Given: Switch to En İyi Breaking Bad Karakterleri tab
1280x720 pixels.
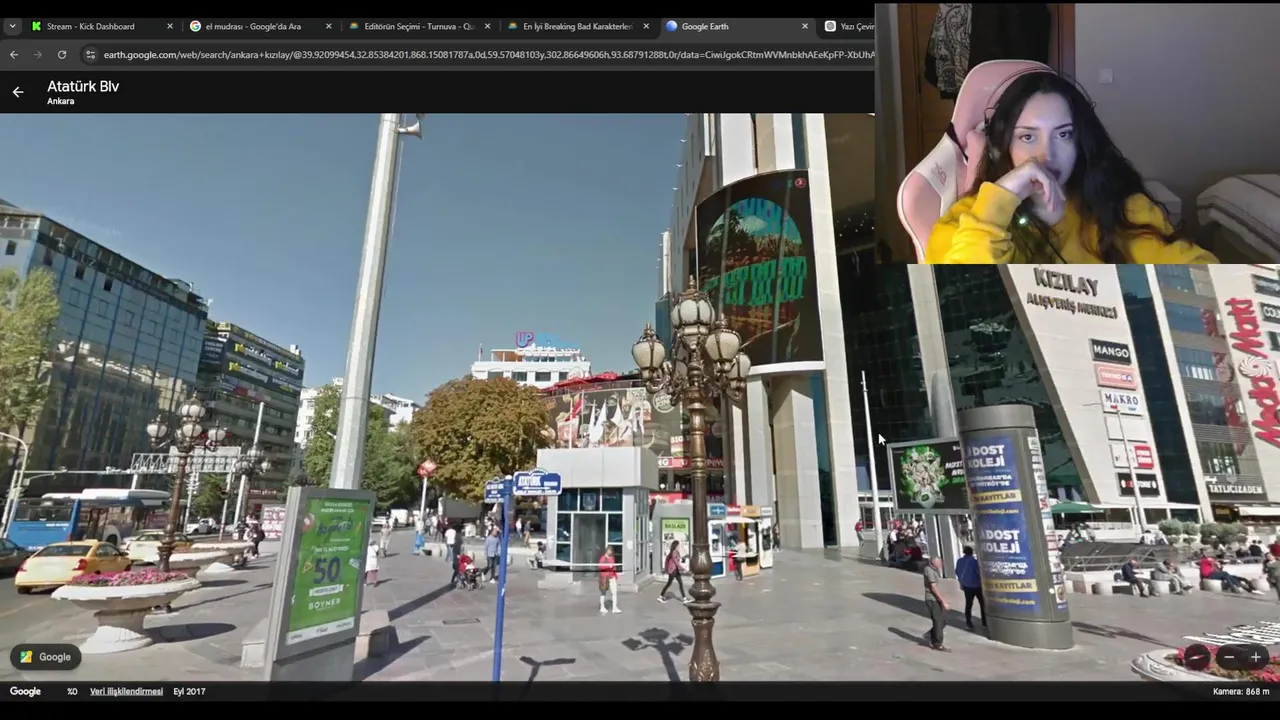Looking at the screenshot, I should pyautogui.click(x=577, y=26).
